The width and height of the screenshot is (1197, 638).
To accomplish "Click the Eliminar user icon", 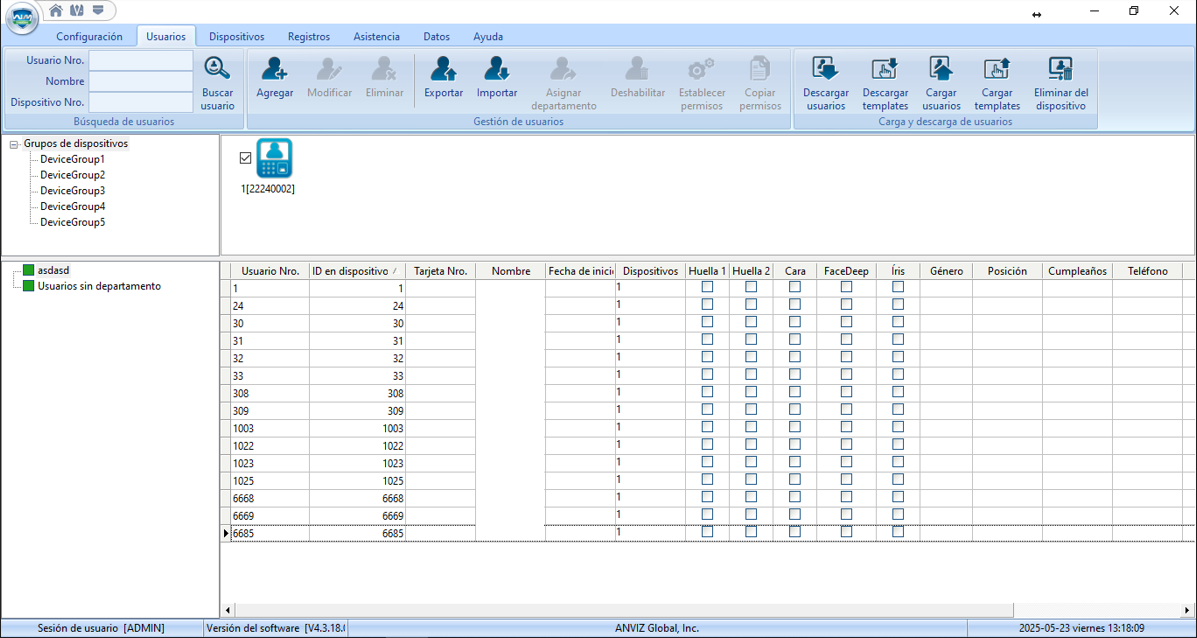I will pyautogui.click(x=384, y=77).
